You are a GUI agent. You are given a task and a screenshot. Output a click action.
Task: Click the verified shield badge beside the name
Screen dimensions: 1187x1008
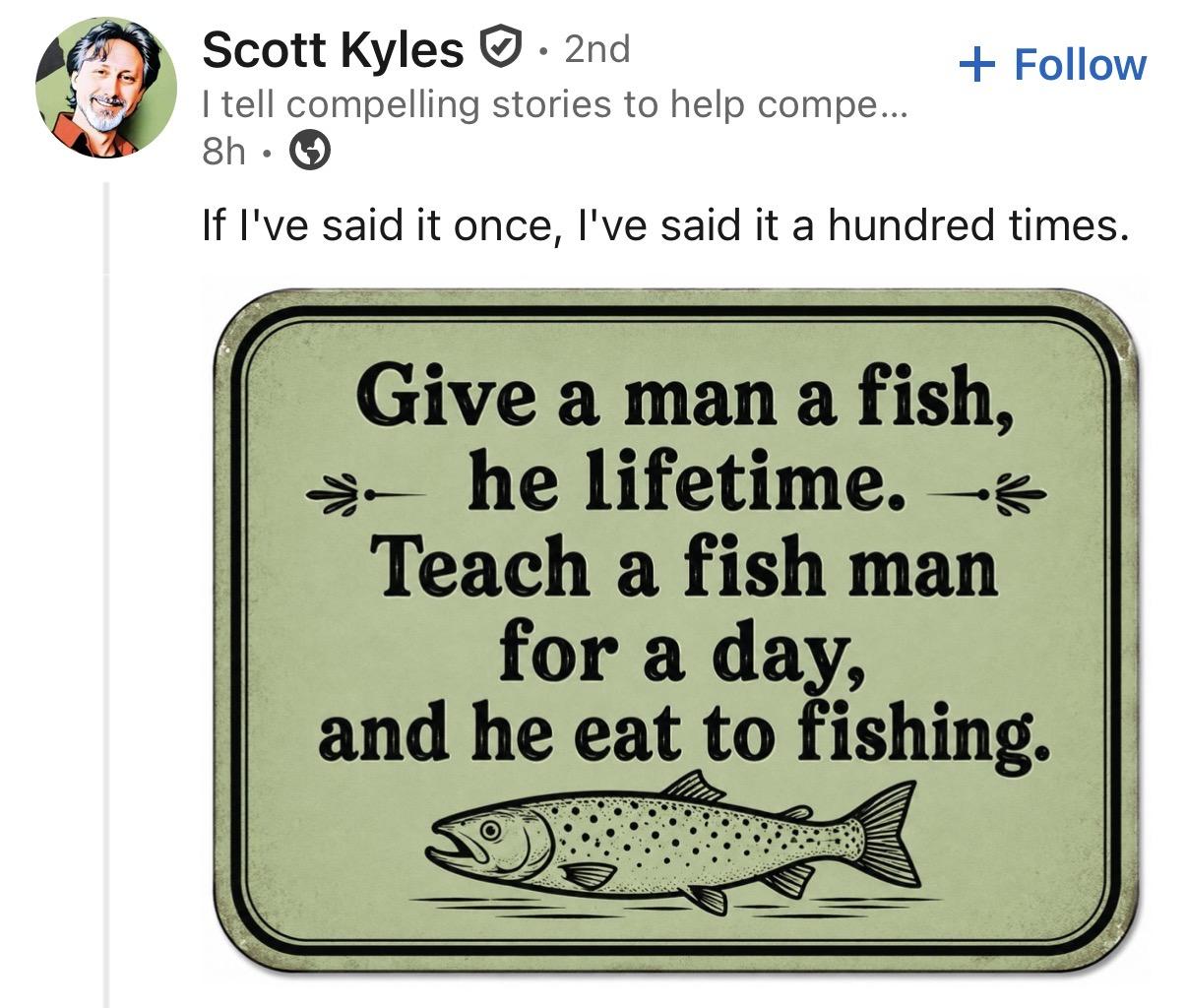click(499, 48)
